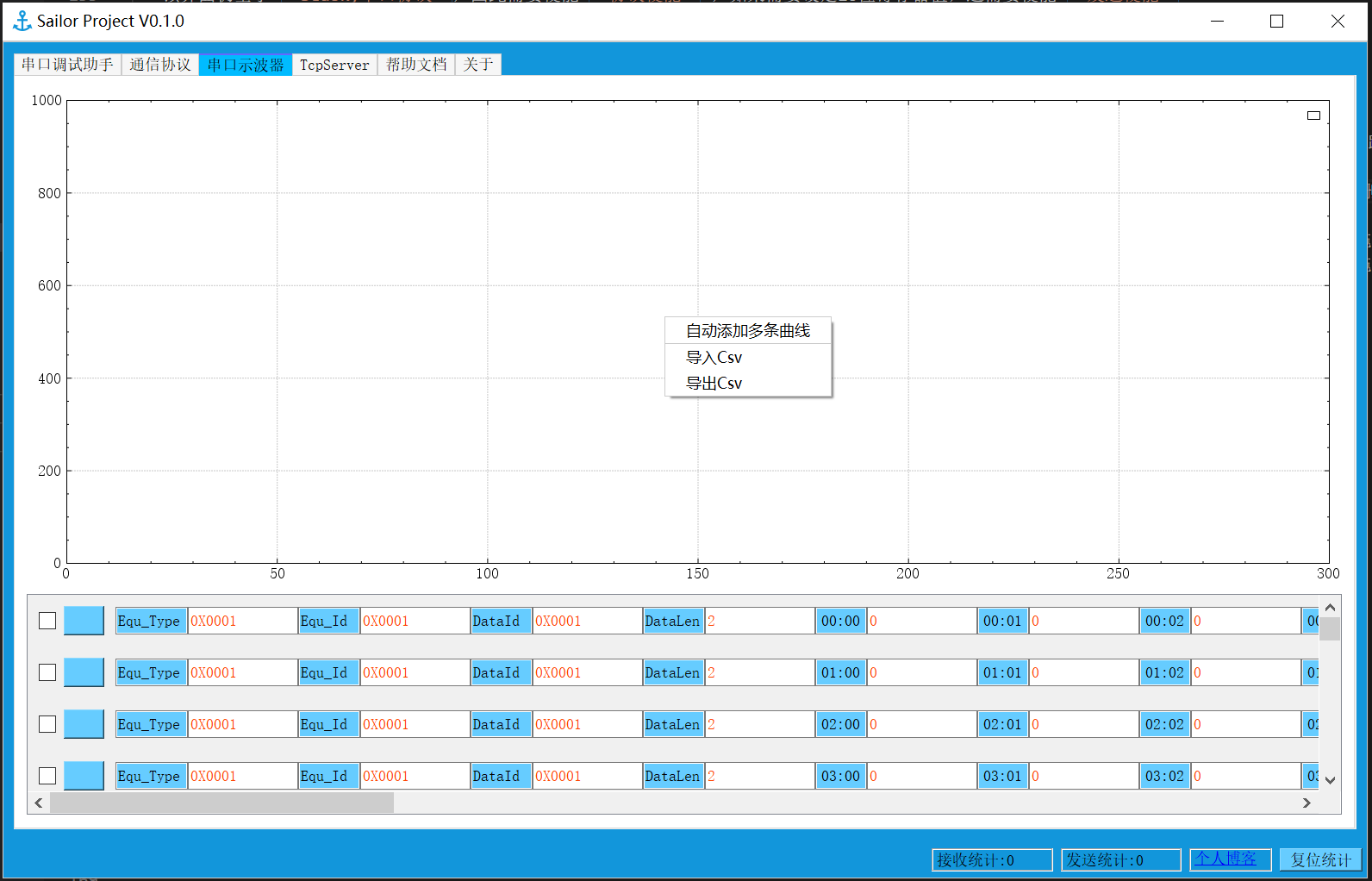Click the anchor app icon in title bar
This screenshot has height=881, width=1372.
(x=22, y=21)
